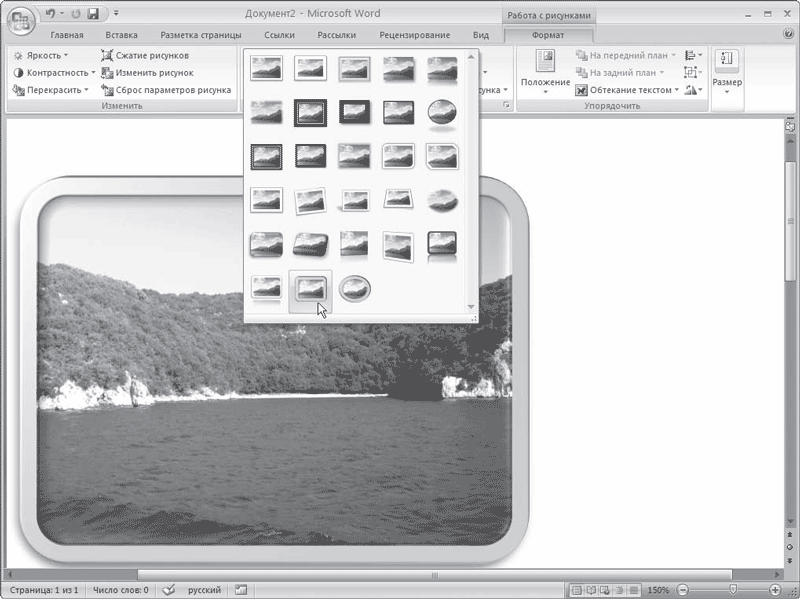The width and height of the screenshot is (800, 599).
Task: Click the zoom in plus button
Action: pyautogui.click(x=774, y=590)
